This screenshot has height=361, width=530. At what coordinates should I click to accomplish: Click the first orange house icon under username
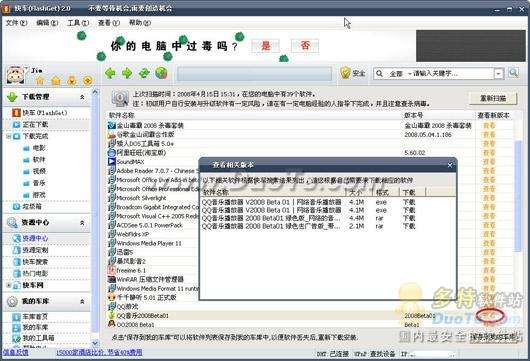pyautogui.click(x=40, y=80)
